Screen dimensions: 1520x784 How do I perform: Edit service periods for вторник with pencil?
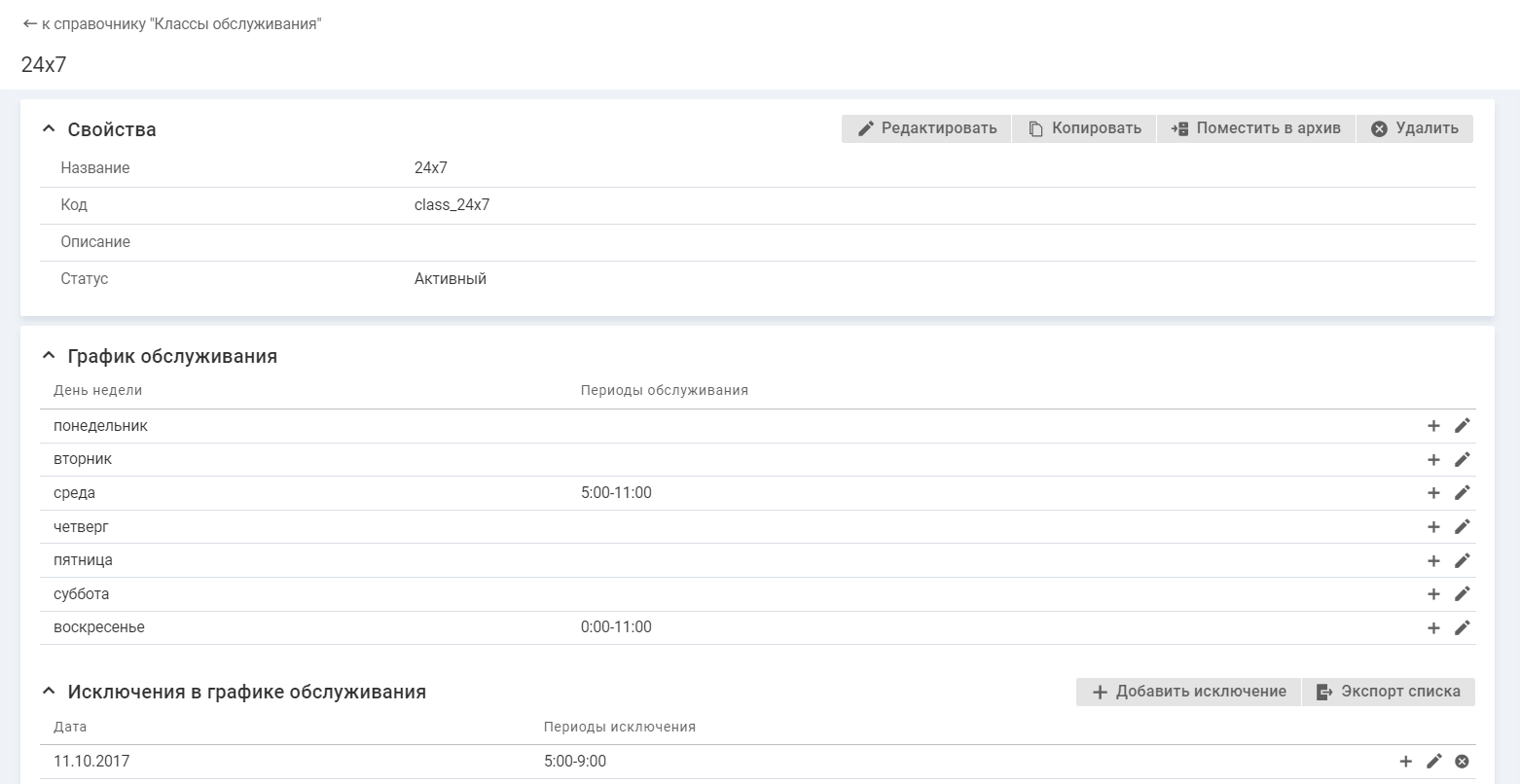(x=1462, y=459)
